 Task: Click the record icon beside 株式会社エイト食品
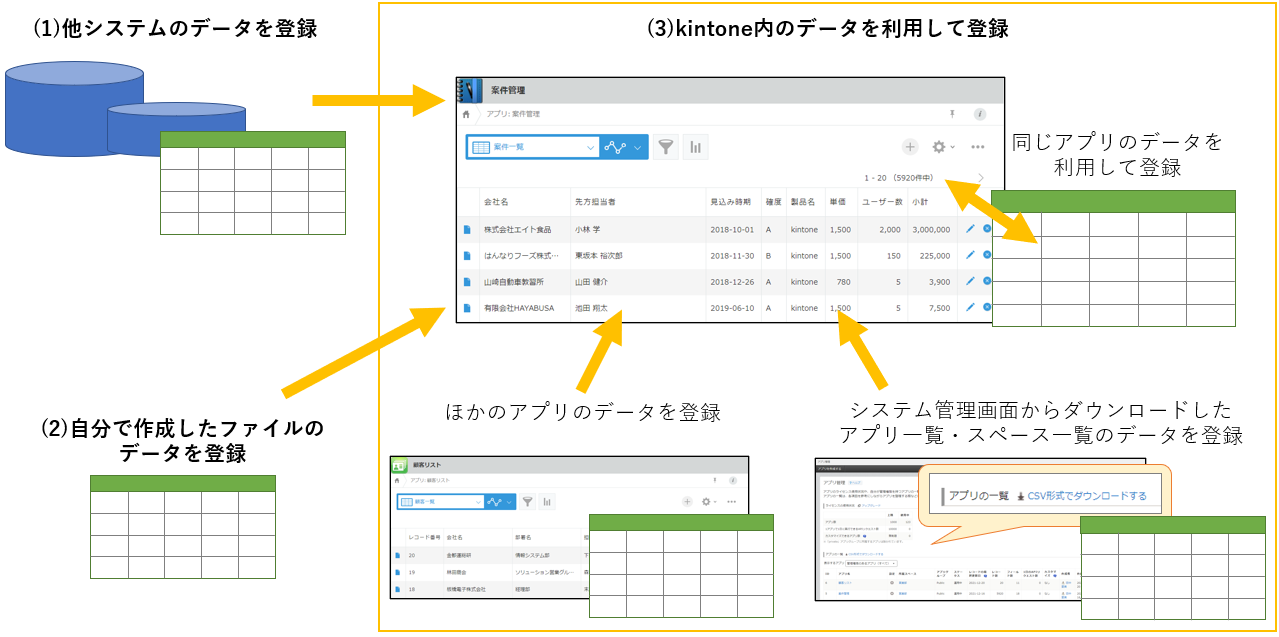click(x=467, y=228)
